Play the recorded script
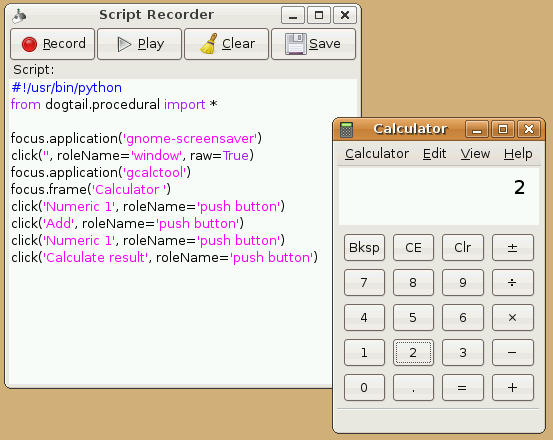This screenshot has height=440, width=553. point(140,44)
